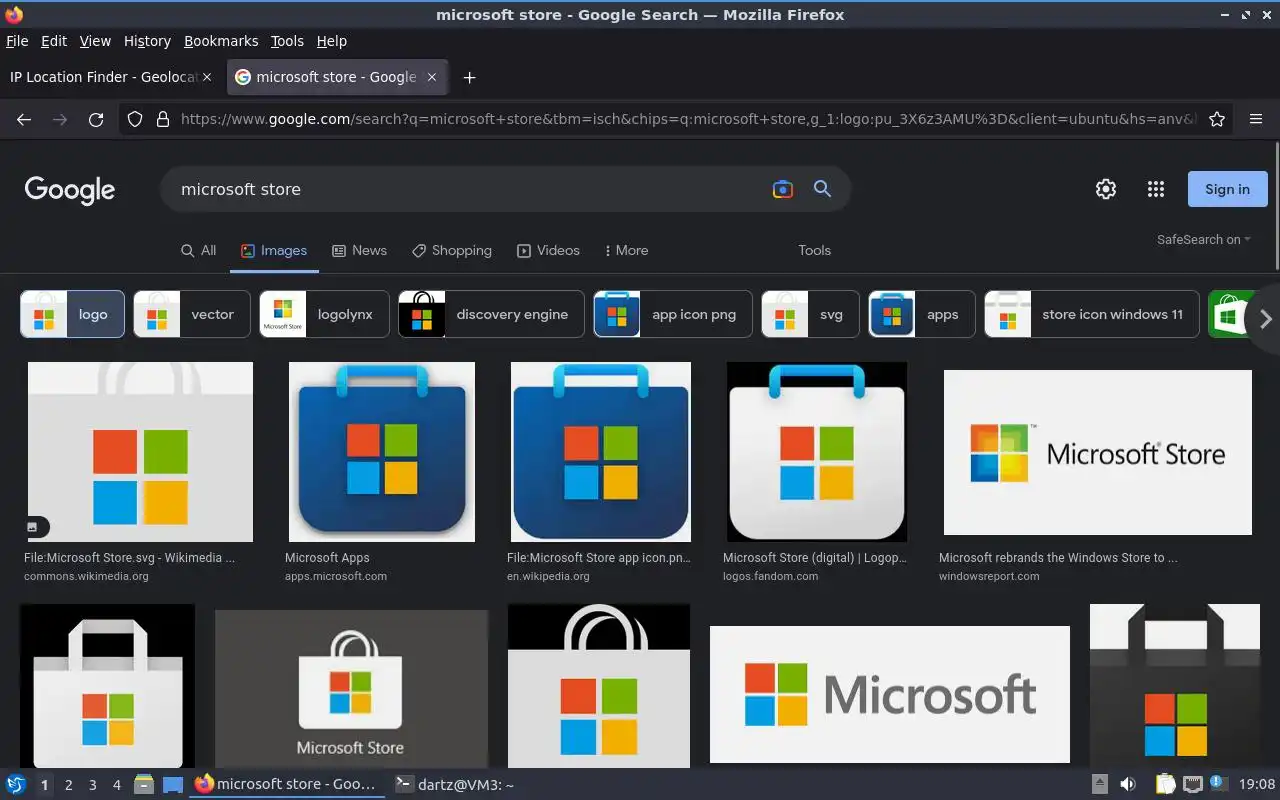
Task: Open the clipboard manager tray icon
Action: pyautogui.click(x=1165, y=785)
